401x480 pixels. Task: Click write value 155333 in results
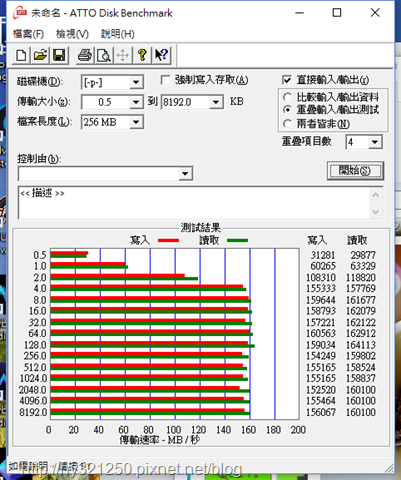point(321,289)
